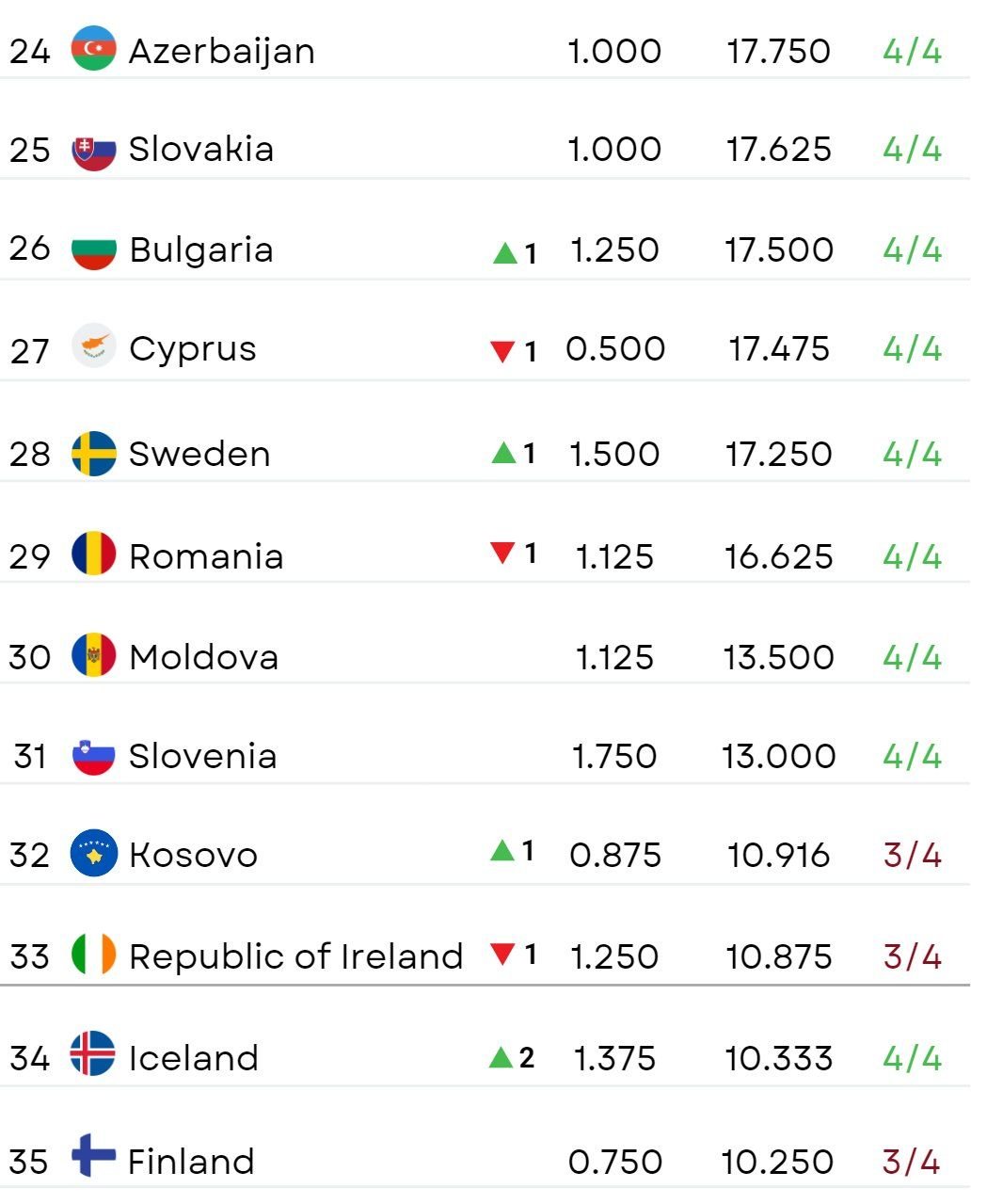
Task: Click Cyprus's red down arrow indicator
Action: tap(502, 352)
